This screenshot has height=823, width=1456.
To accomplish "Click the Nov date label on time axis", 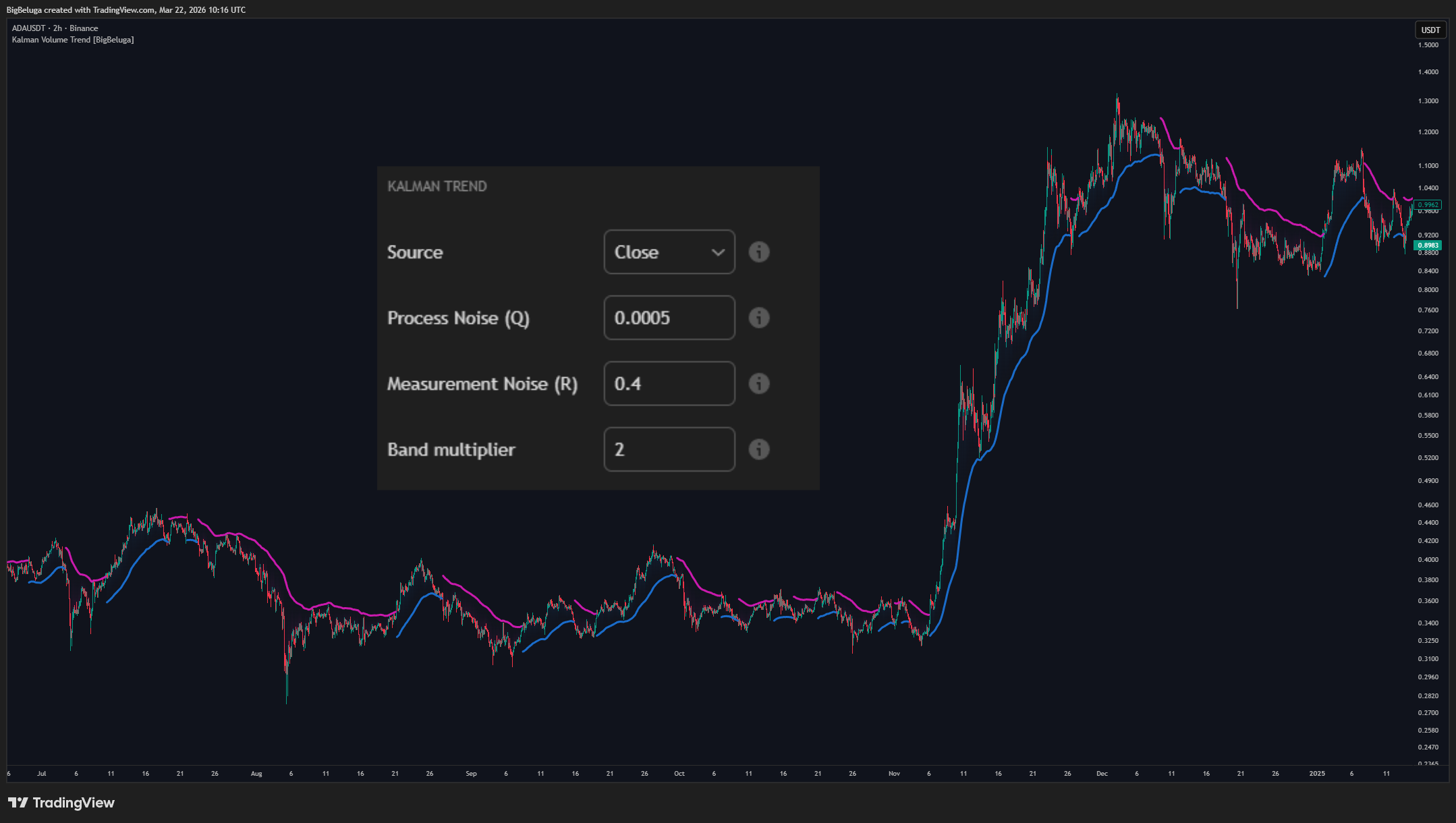I will pos(894,774).
